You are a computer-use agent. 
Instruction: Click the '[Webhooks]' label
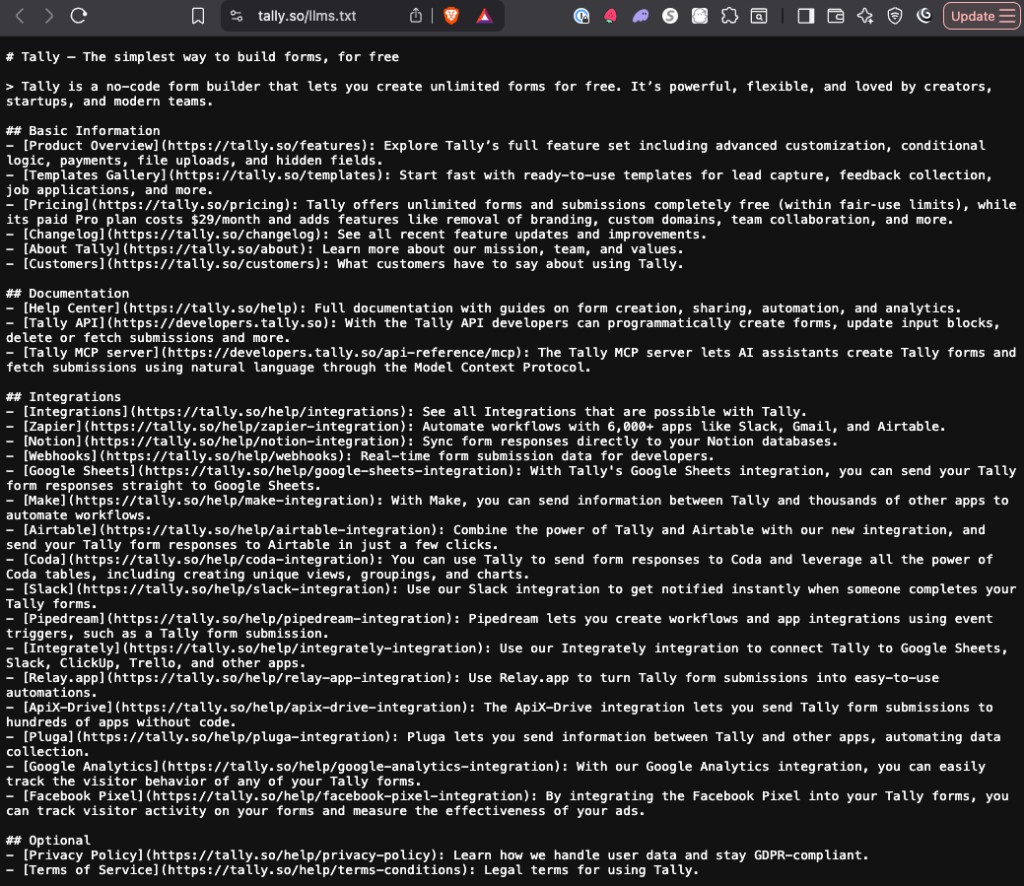point(60,456)
